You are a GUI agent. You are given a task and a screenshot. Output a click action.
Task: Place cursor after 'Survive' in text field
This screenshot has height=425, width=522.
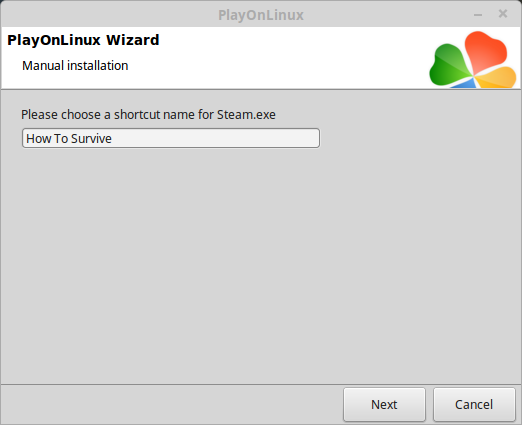pos(112,138)
